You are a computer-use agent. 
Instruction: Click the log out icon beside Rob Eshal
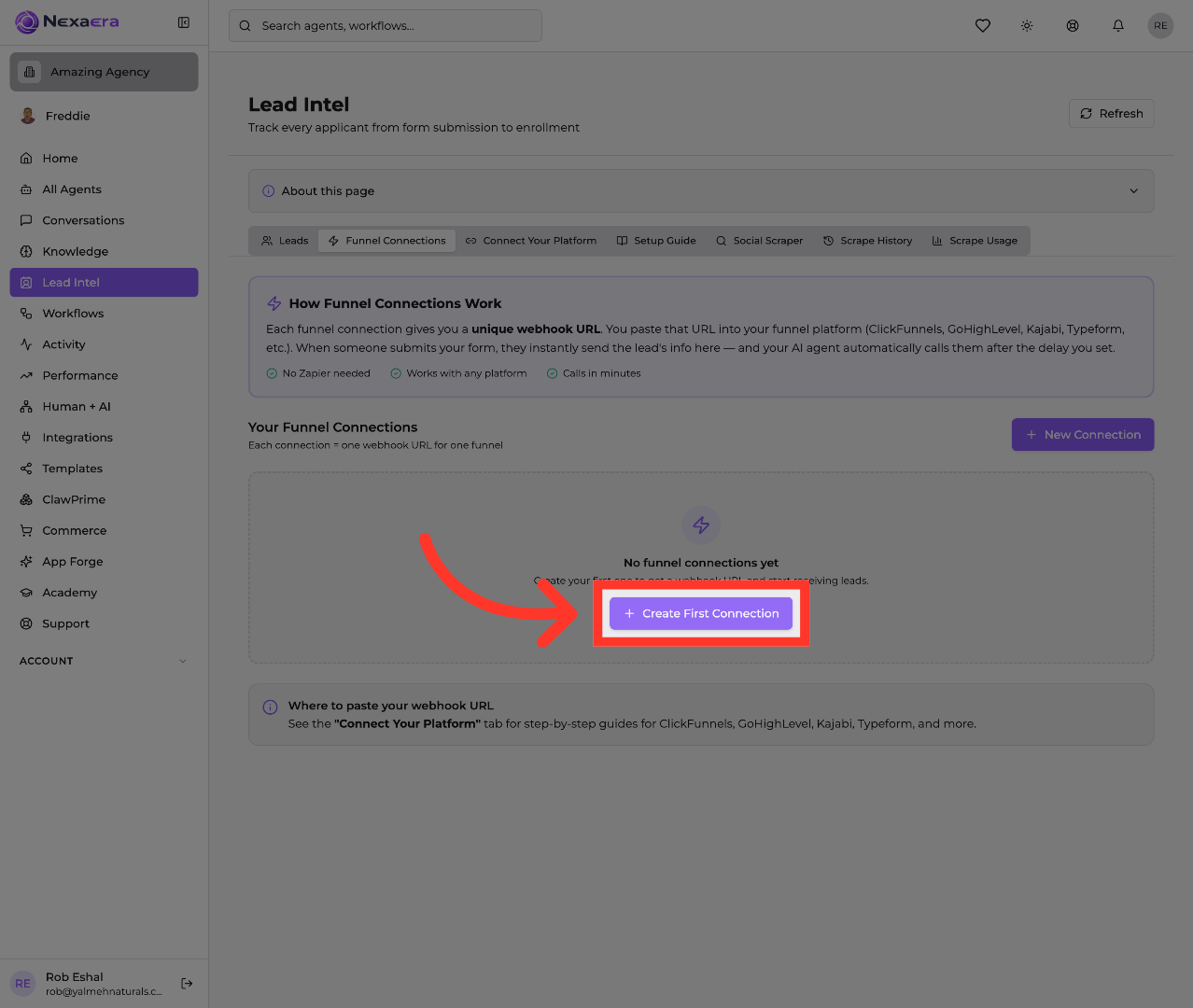click(187, 983)
